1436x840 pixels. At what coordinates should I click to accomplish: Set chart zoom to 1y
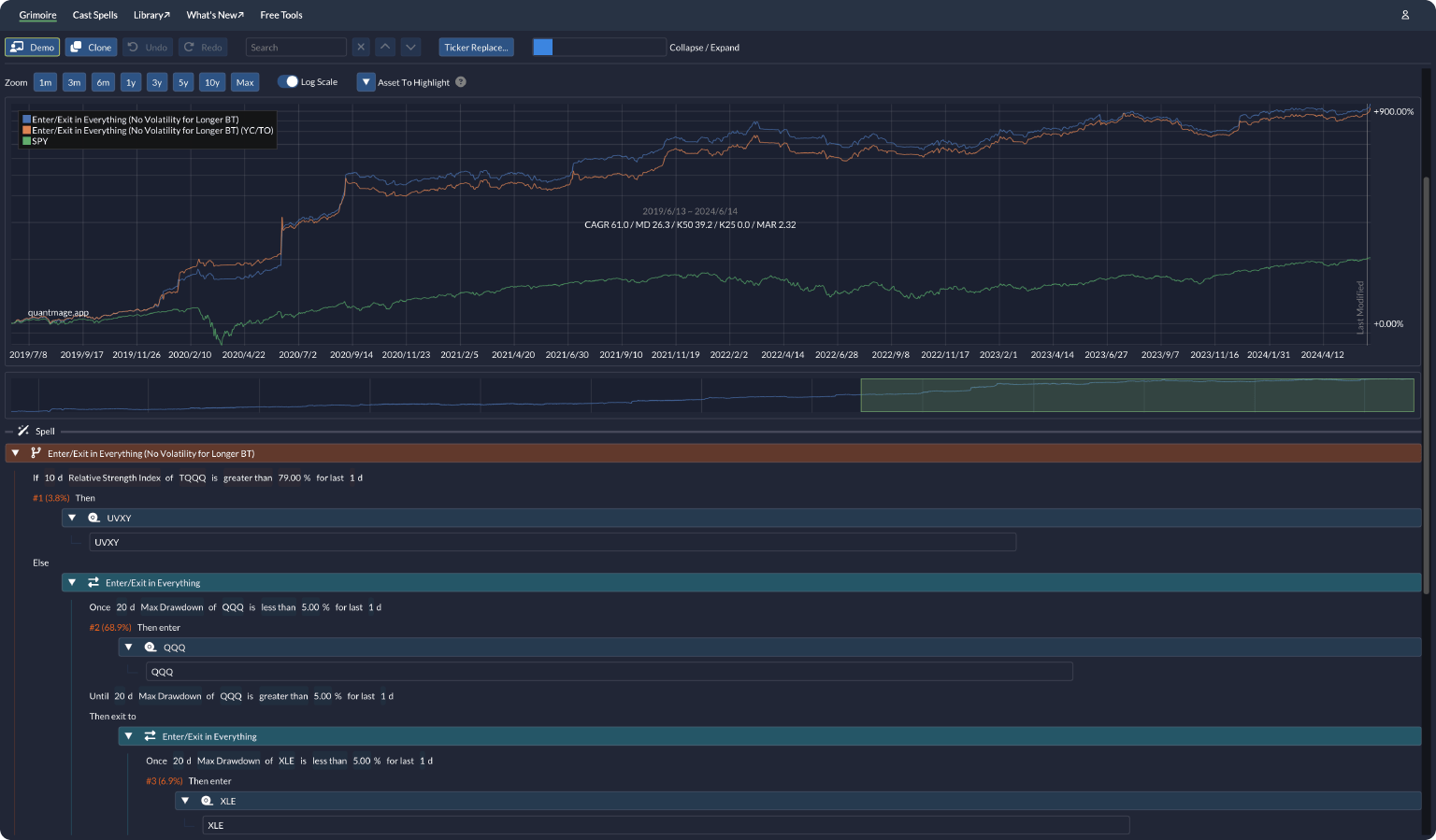(131, 82)
